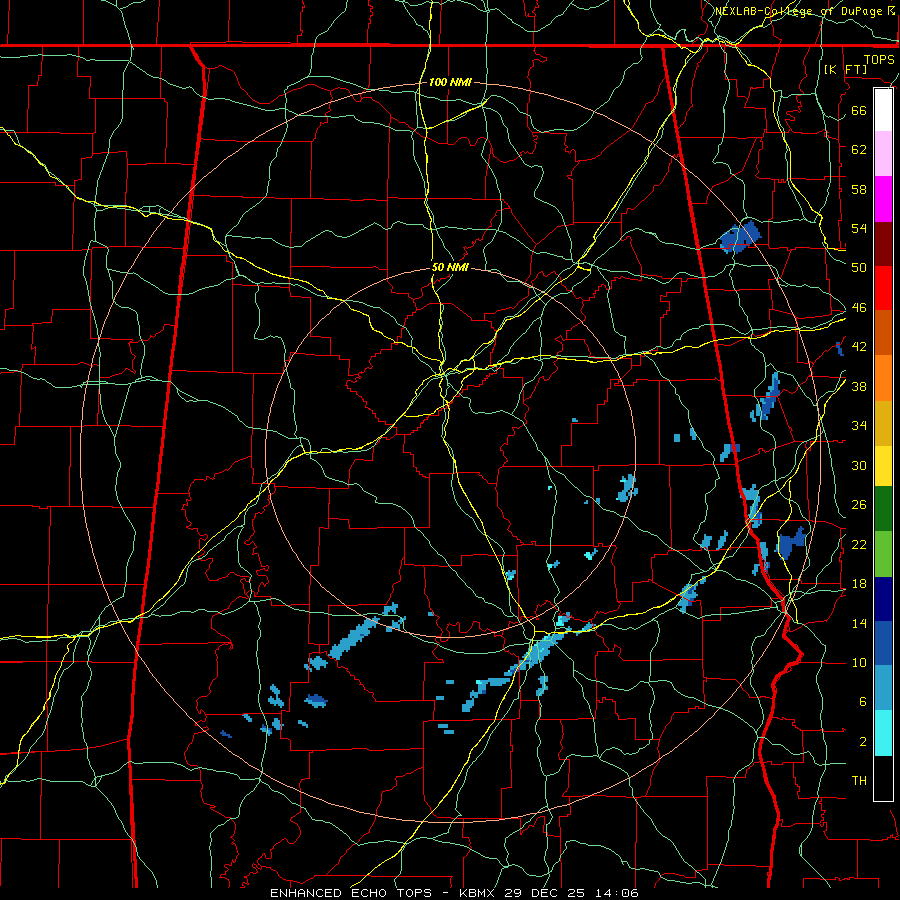Click the black threshold swatch beside TH
The width and height of the screenshot is (900, 900).
tap(883, 778)
